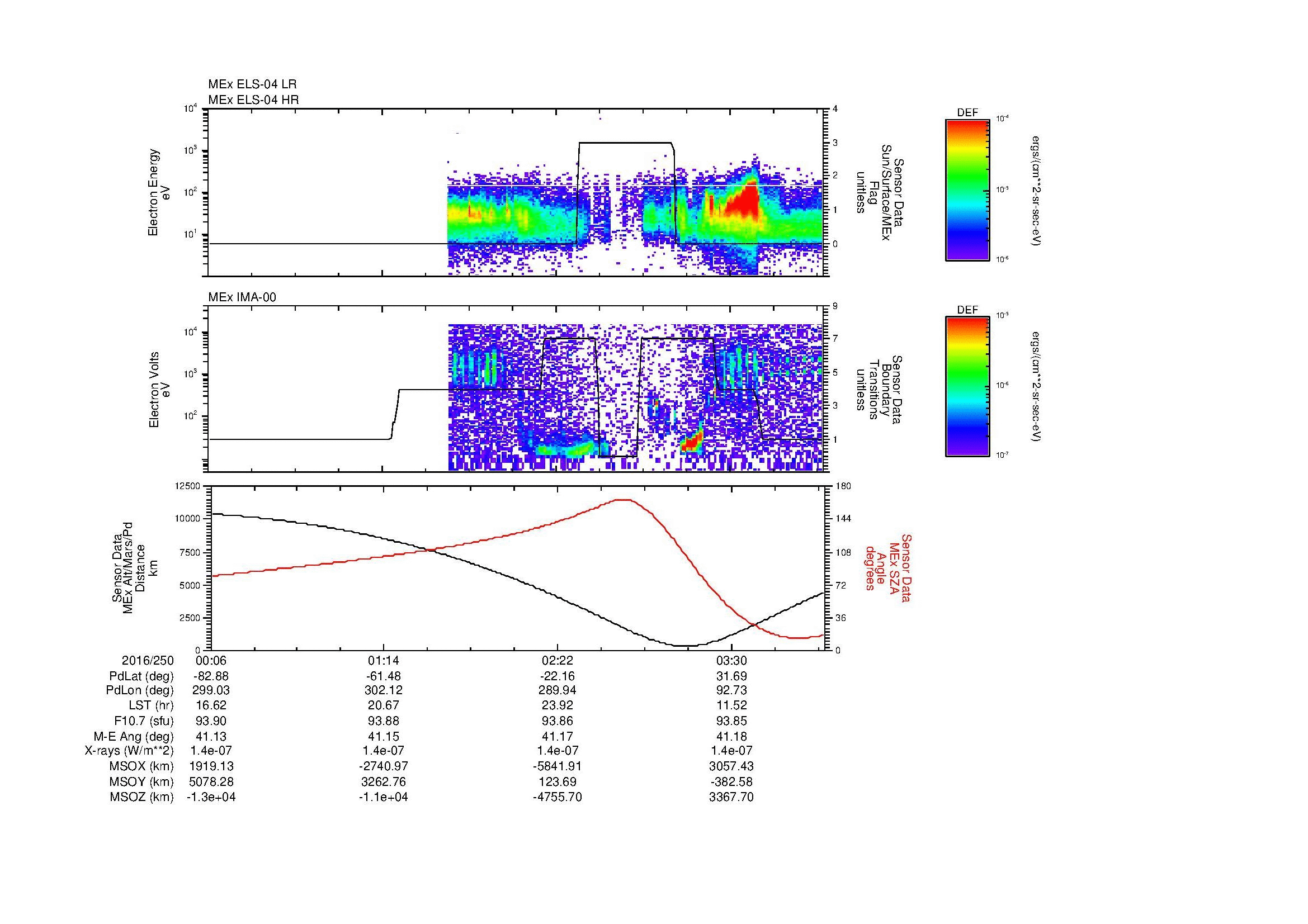Click MSOY value '3262.76'
Viewport: 1308px width, 924px height.
pos(384,781)
